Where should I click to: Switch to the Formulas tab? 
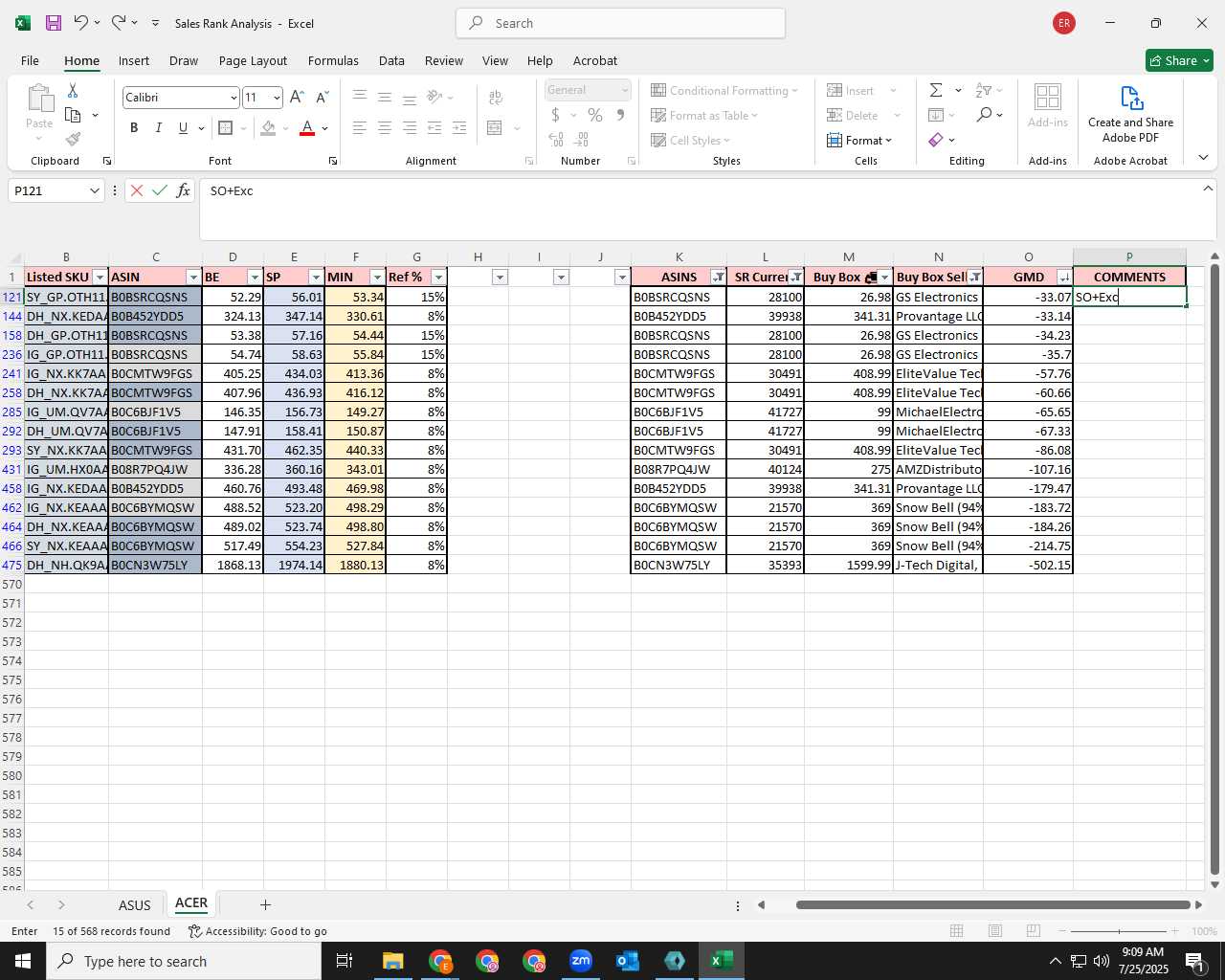[x=333, y=60]
